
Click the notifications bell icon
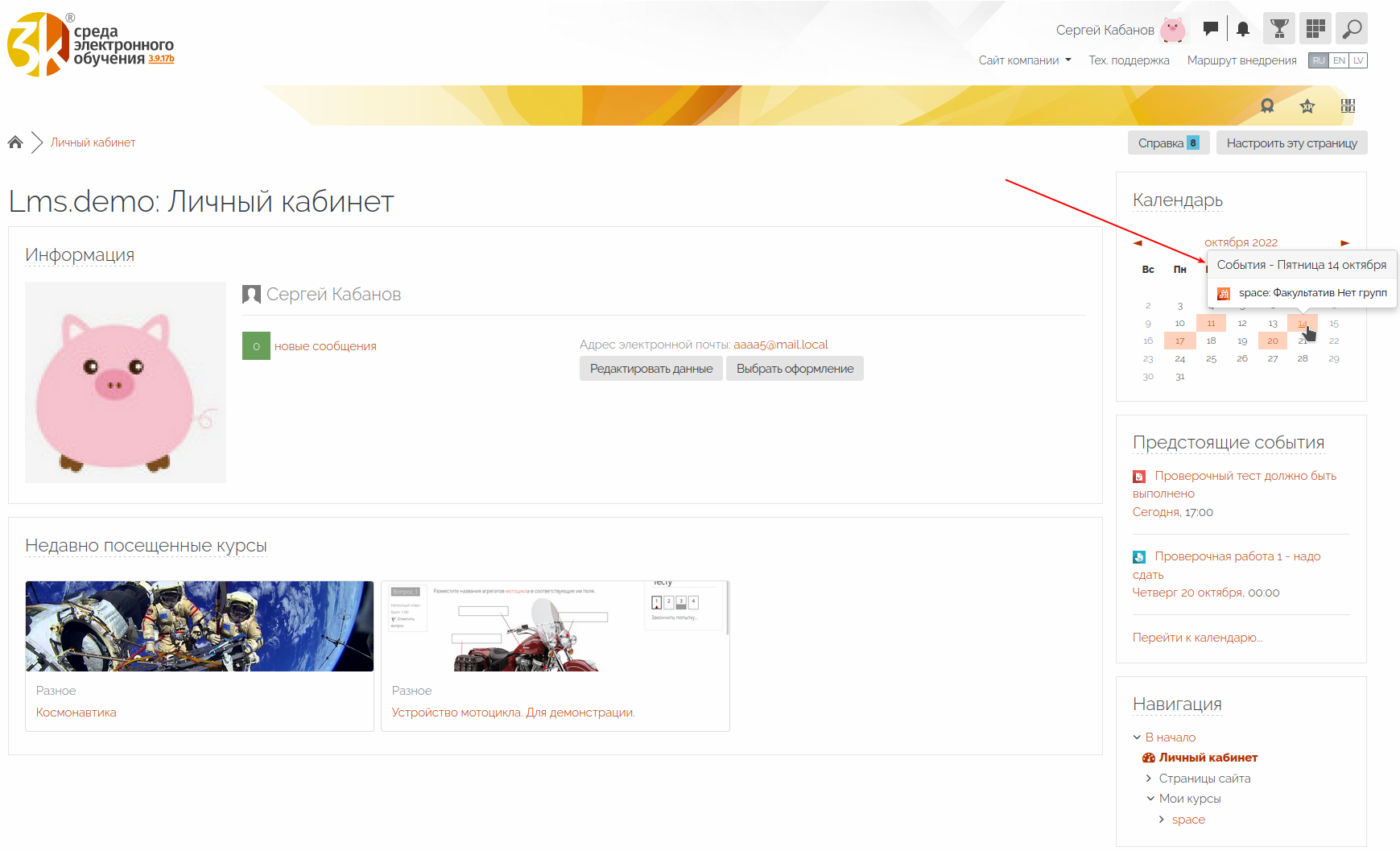[1243, 30]
